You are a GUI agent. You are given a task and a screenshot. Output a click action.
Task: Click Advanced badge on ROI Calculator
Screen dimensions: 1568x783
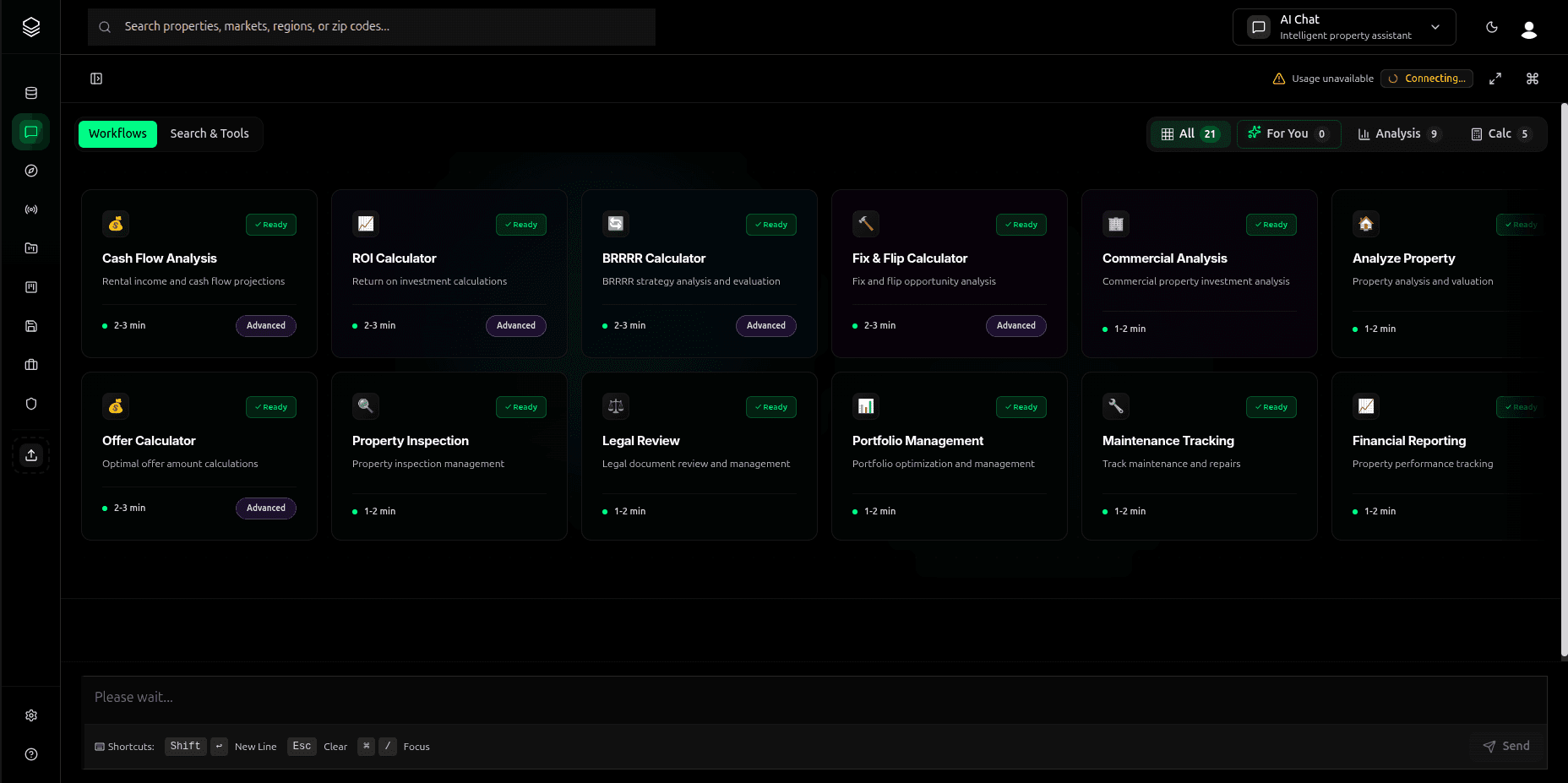(x=516, y=326)
